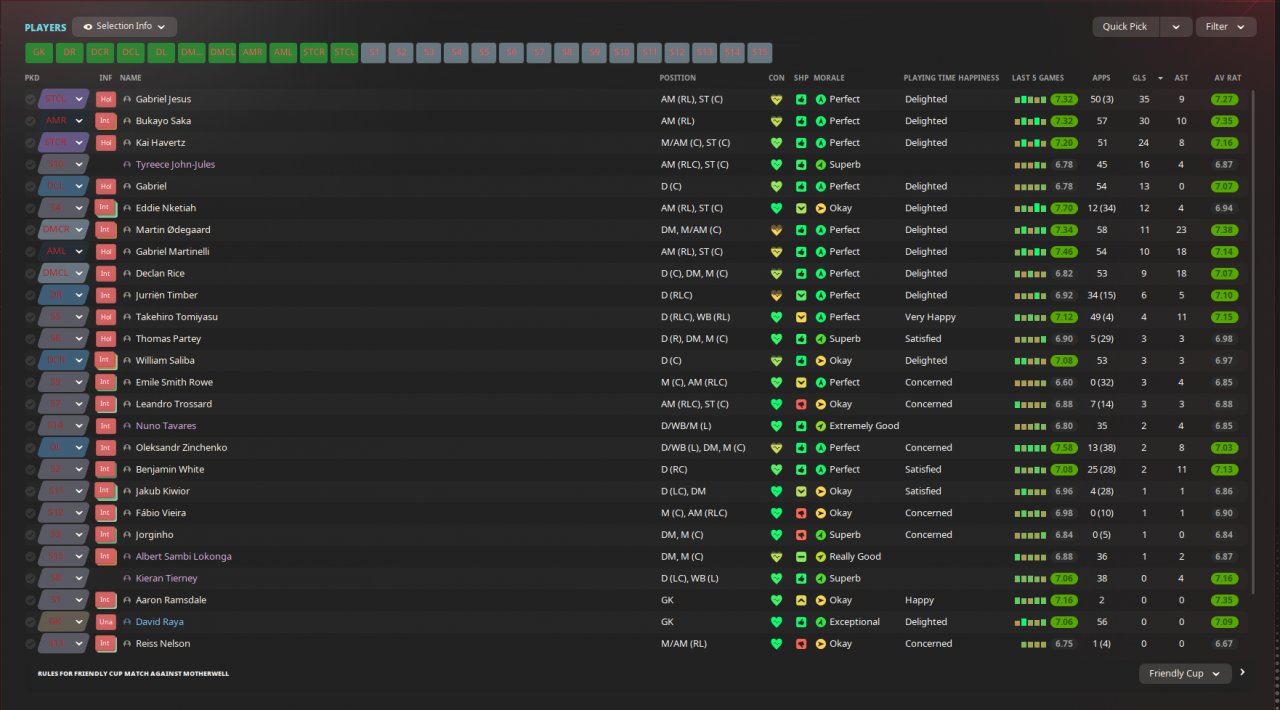Screen dimensions: 1280x710
Task: Open Bukayo Saka's AMR position dropdown
Action: coord(64,121)
